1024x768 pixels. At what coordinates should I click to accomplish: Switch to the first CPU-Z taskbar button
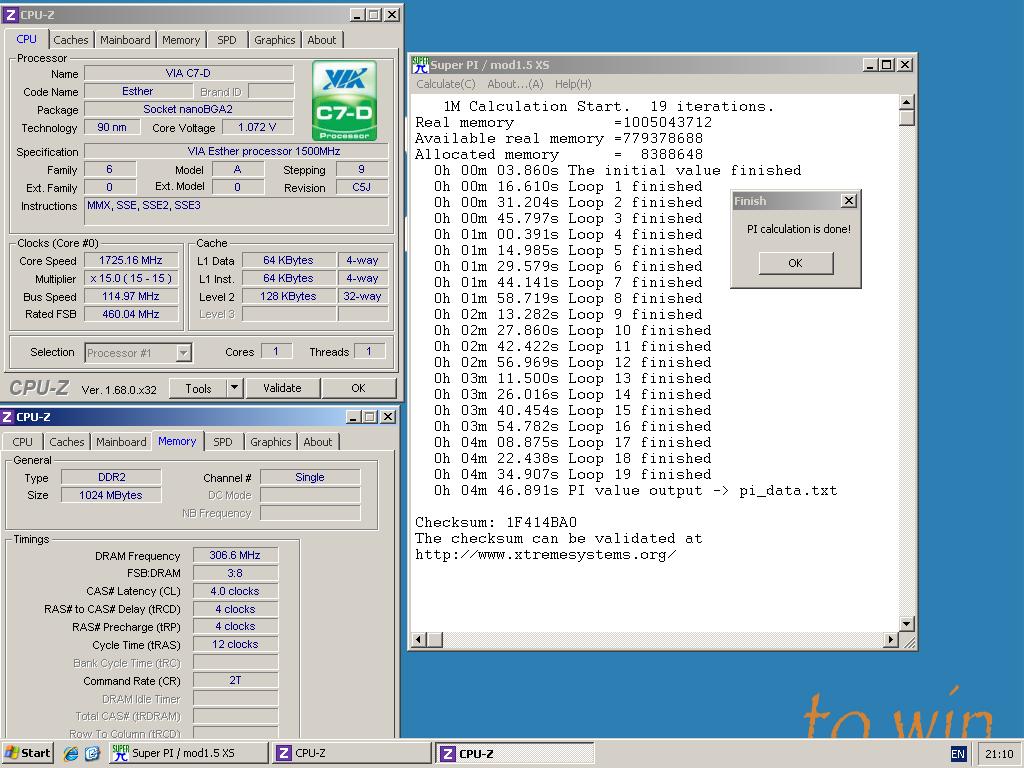coord(351,753)
